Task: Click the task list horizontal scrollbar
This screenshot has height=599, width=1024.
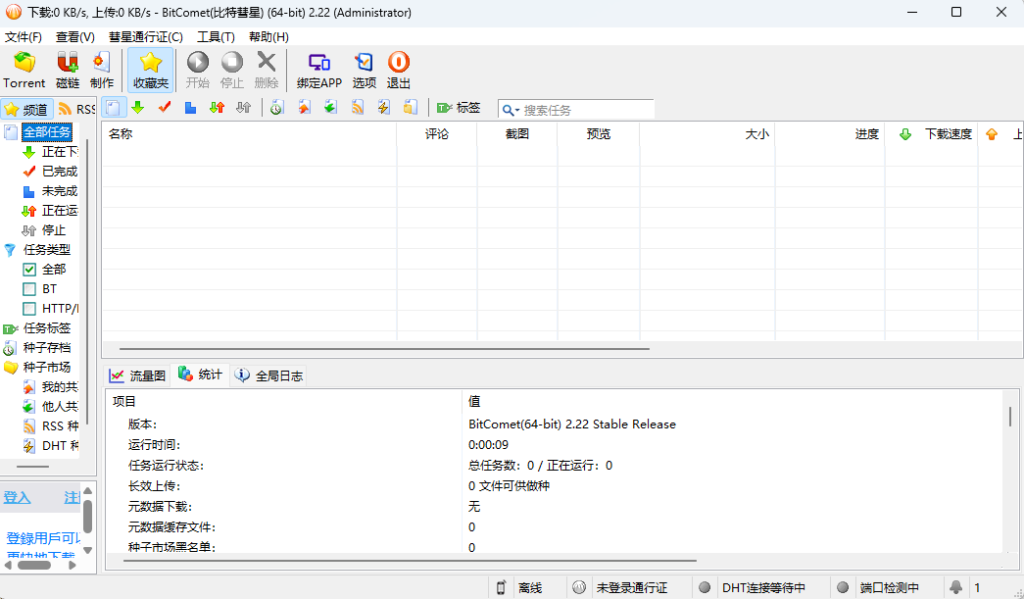Action: click(x=384, y=349)
